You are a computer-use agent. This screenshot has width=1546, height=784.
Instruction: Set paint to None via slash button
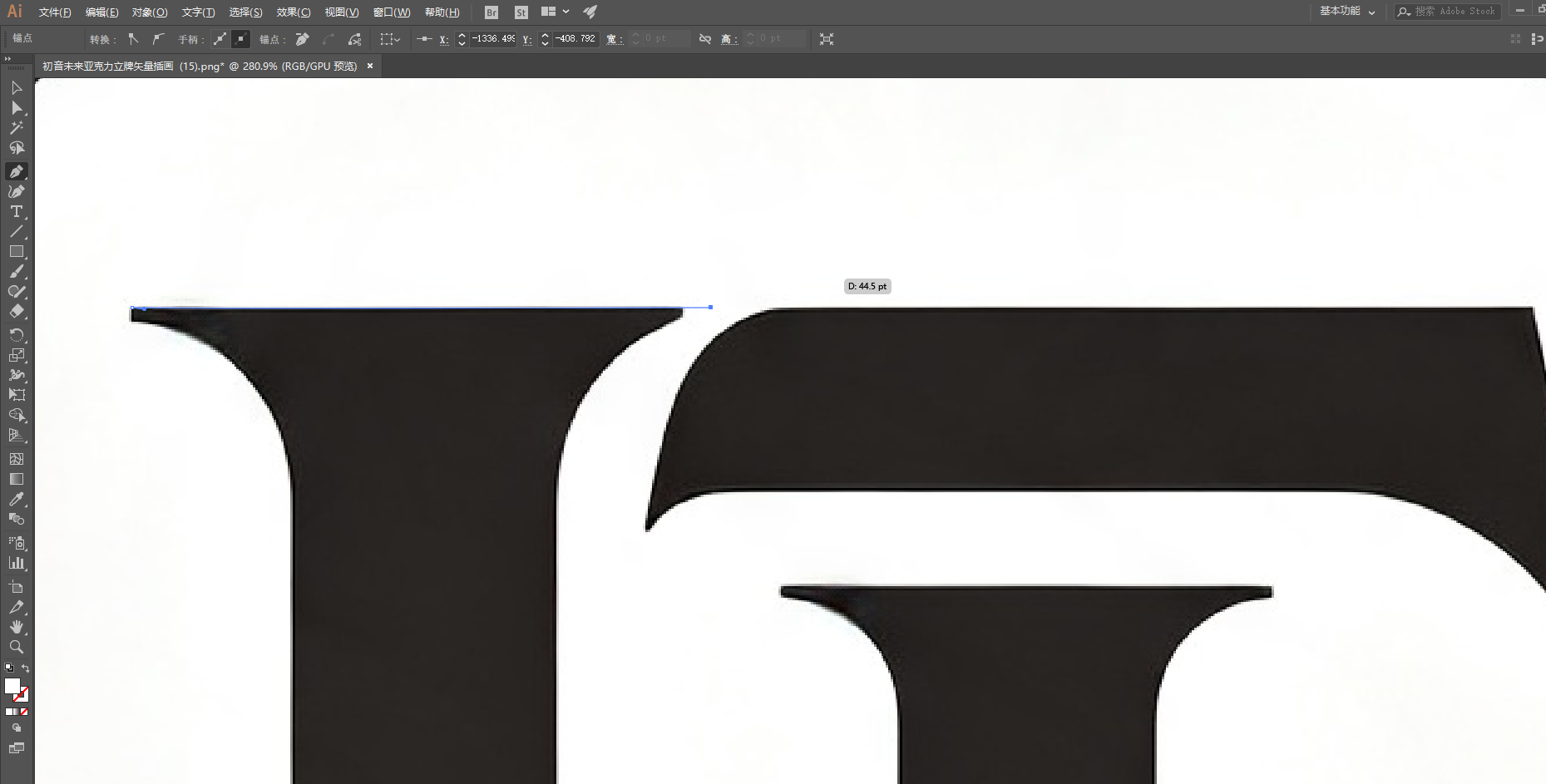click(24, 712)
